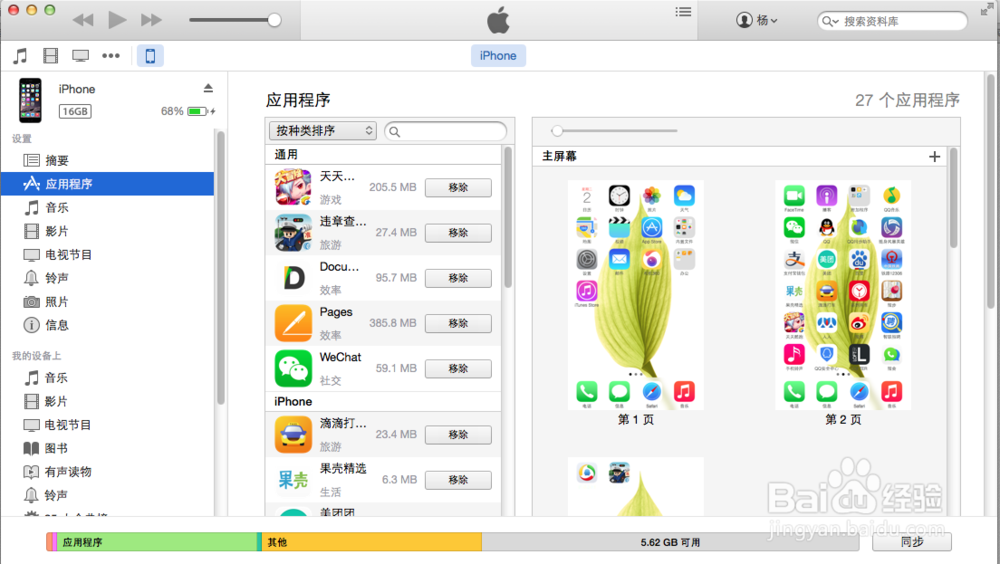Image resolution: width=1000 pixels, height=564 pixels.
Task: Click the 27 个应用程序 count text
Action: [907, 100]
